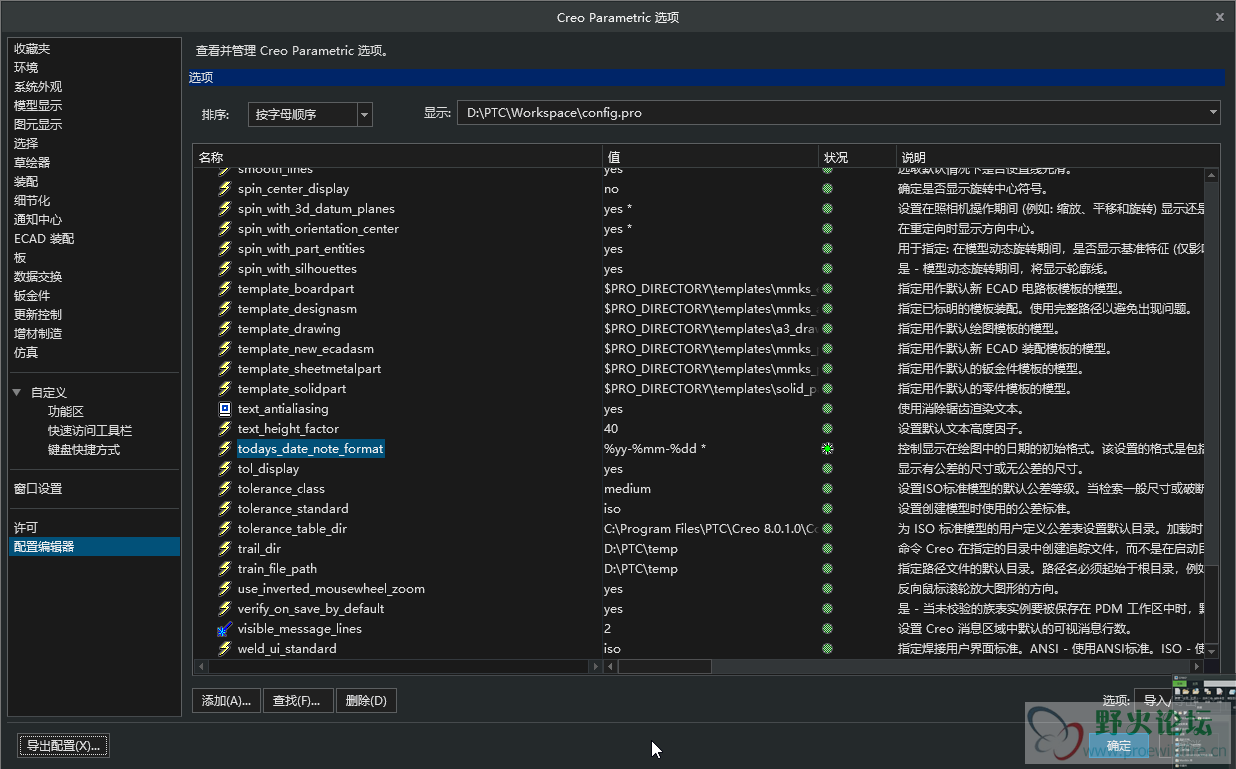The width and height of the screenshot is (1236, 769).
Task: Confirm with the 确定 button
Action: 1119,746
